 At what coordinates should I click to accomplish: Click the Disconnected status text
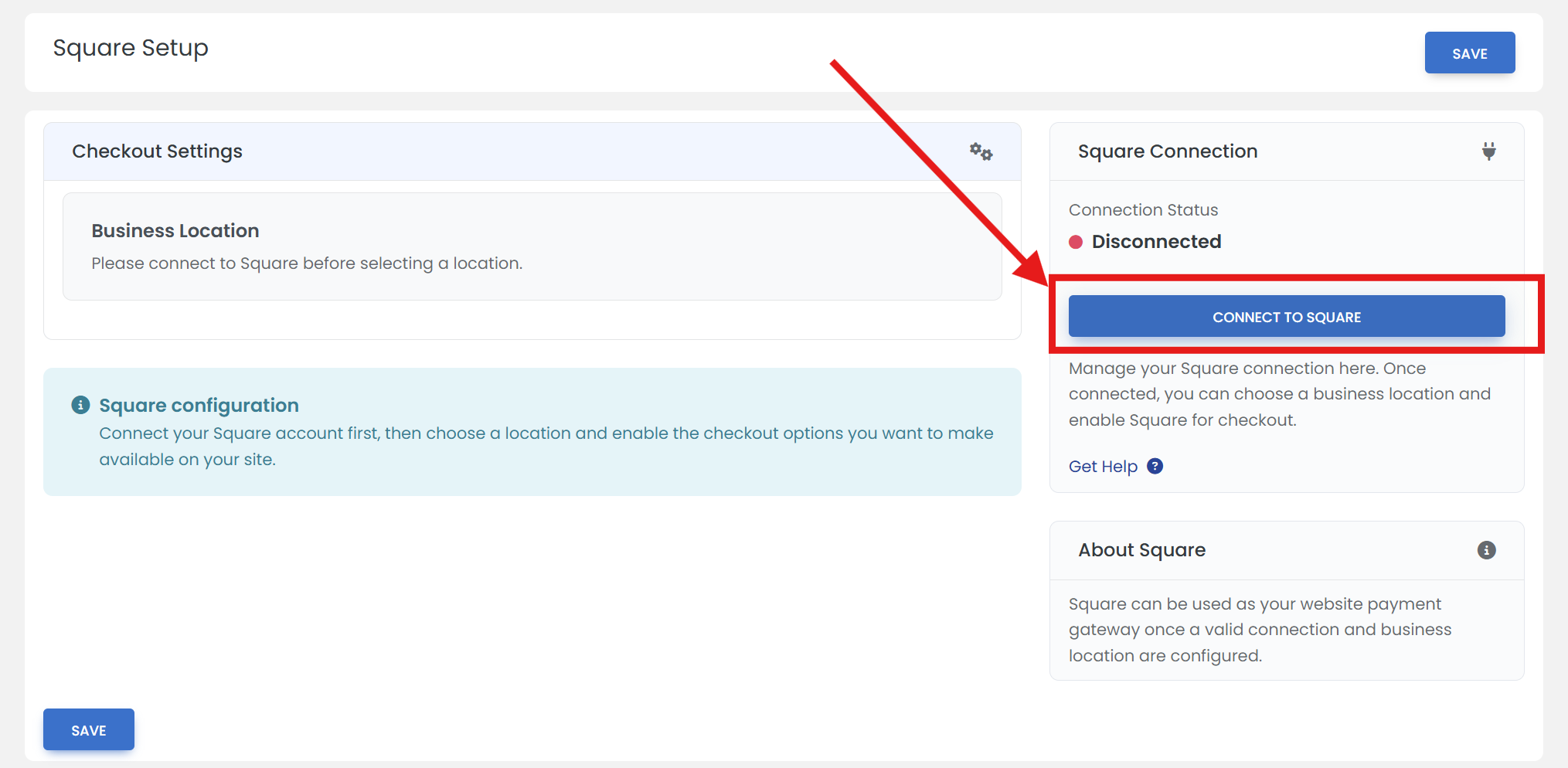(x=1156, y=242)
